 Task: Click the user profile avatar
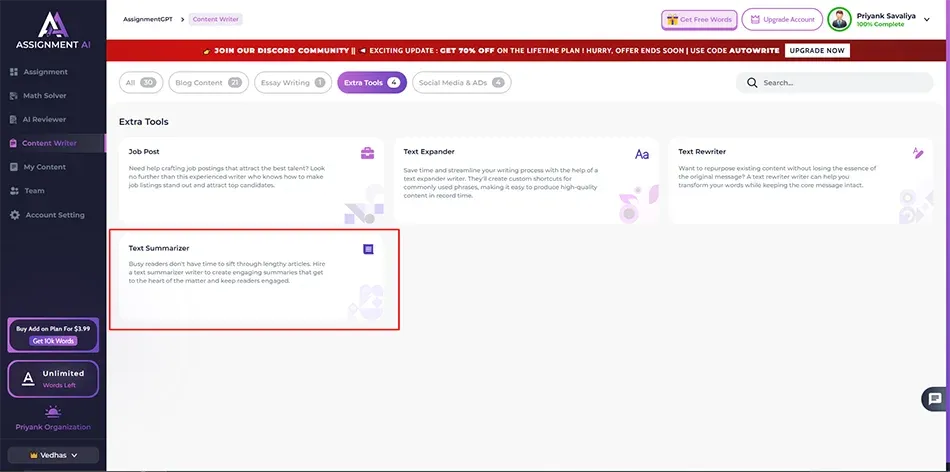click(x=839, y=19)
